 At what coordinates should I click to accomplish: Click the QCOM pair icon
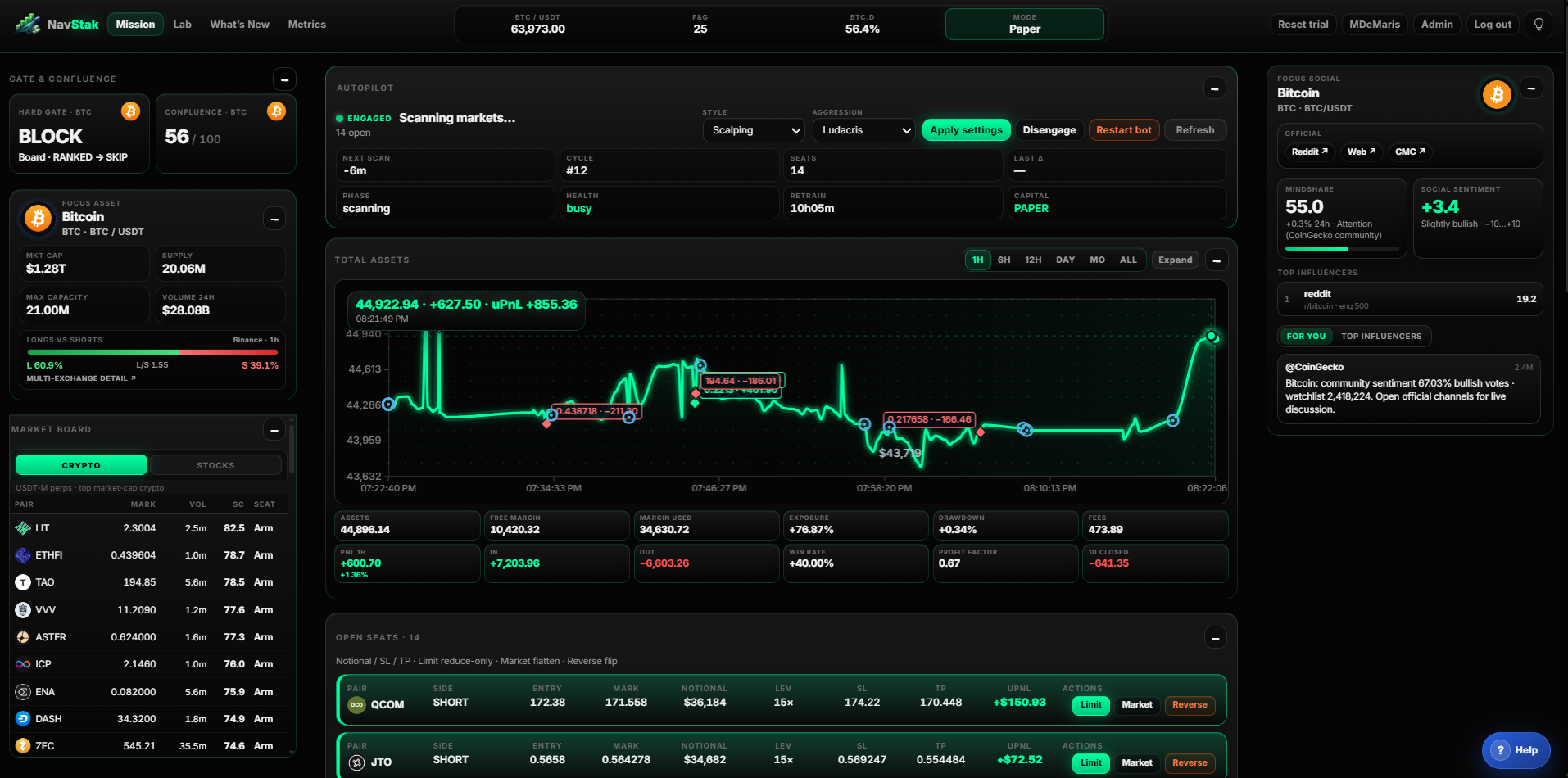point(356,704)
